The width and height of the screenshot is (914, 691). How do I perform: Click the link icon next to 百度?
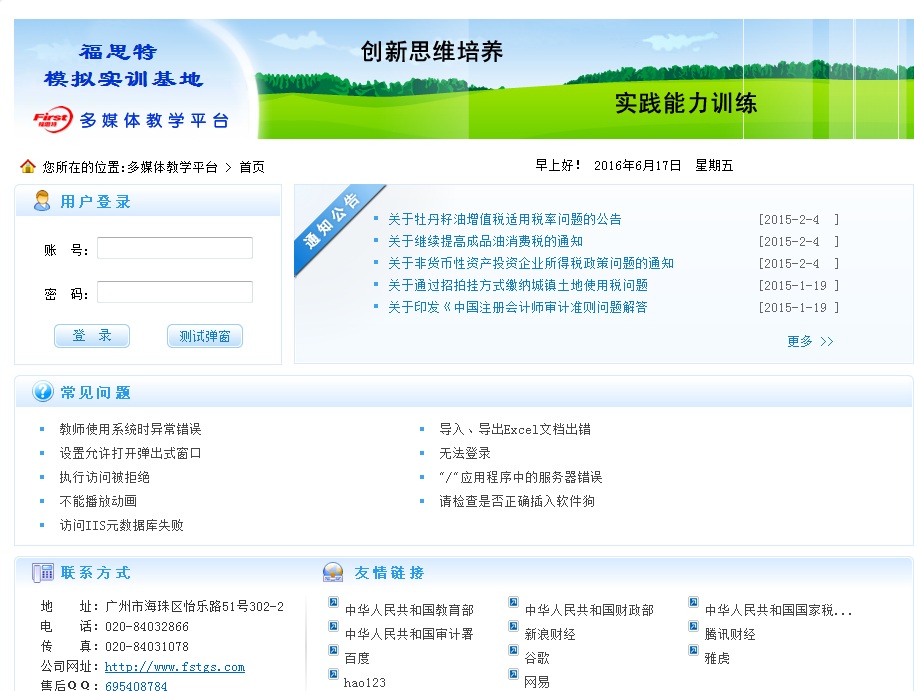pos(334,650)
